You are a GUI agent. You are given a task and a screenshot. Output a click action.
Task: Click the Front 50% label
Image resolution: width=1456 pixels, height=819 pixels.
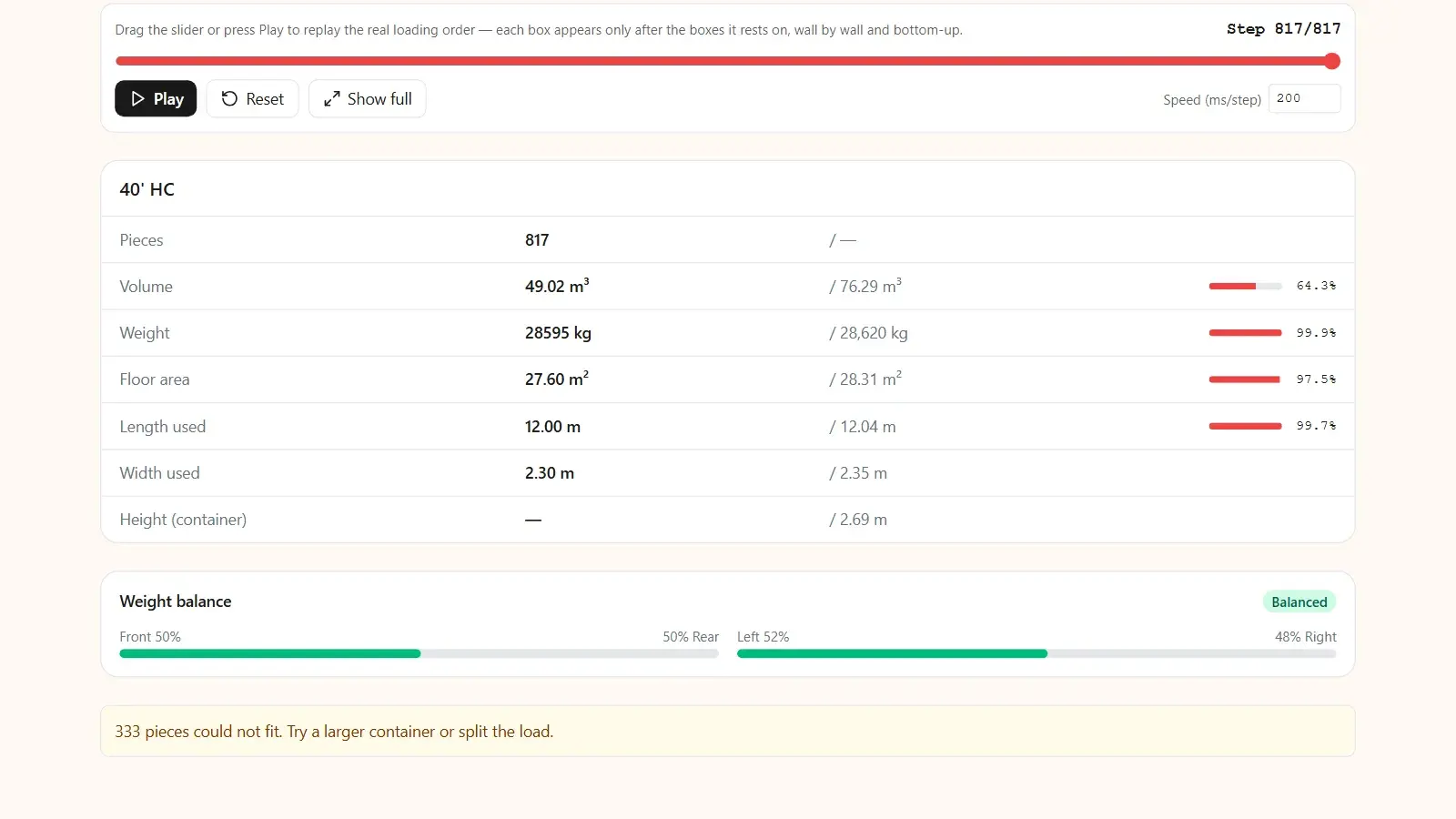[150, 637]
